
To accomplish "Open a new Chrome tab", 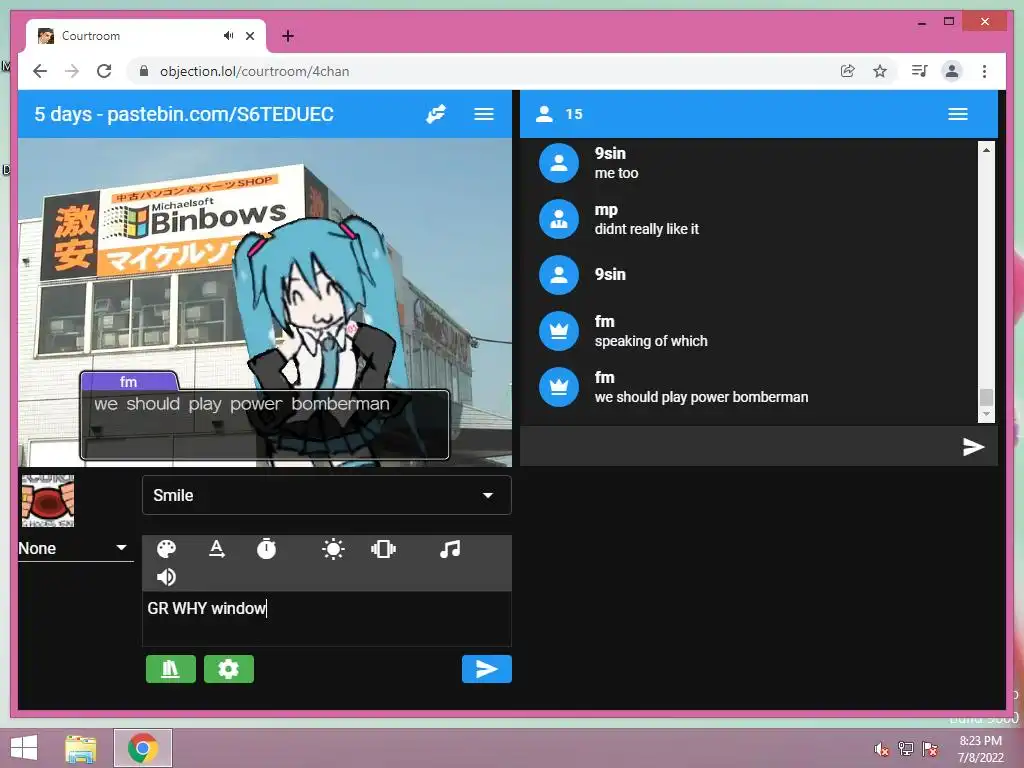I will (288, 36).
